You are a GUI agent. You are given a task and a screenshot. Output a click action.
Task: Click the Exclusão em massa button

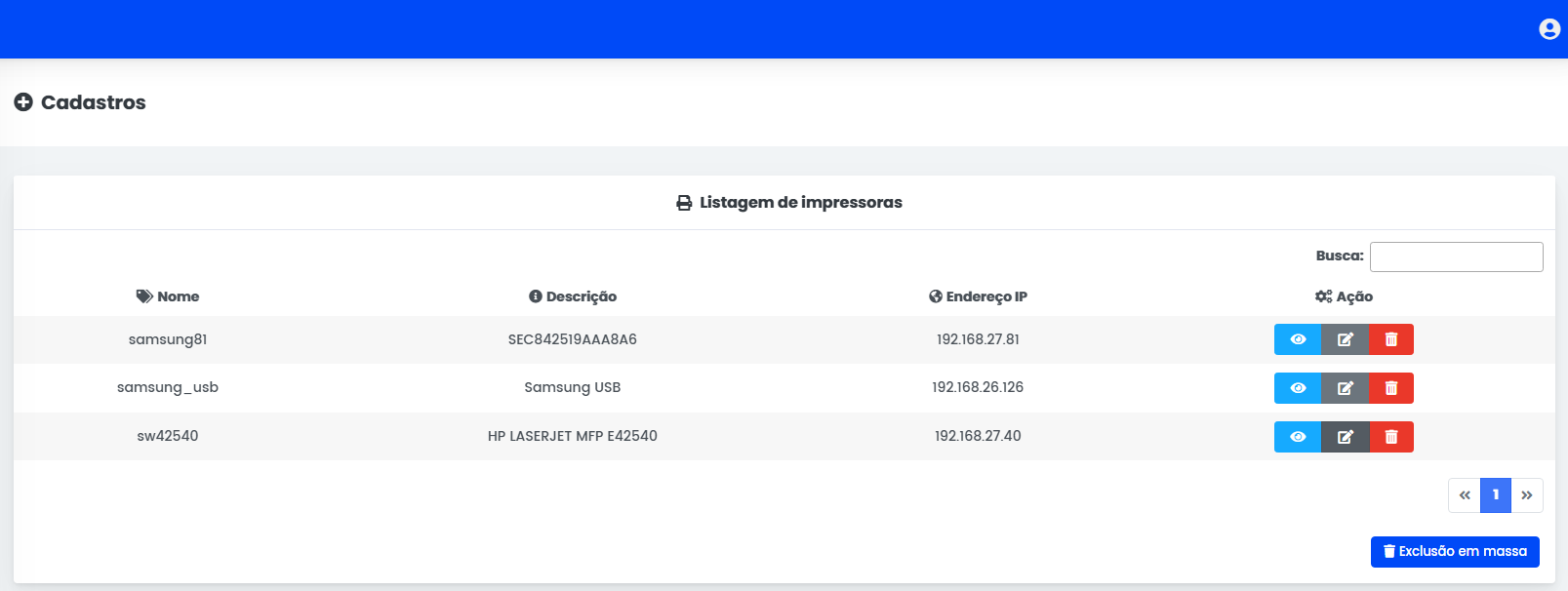(x=1454, y=552)
